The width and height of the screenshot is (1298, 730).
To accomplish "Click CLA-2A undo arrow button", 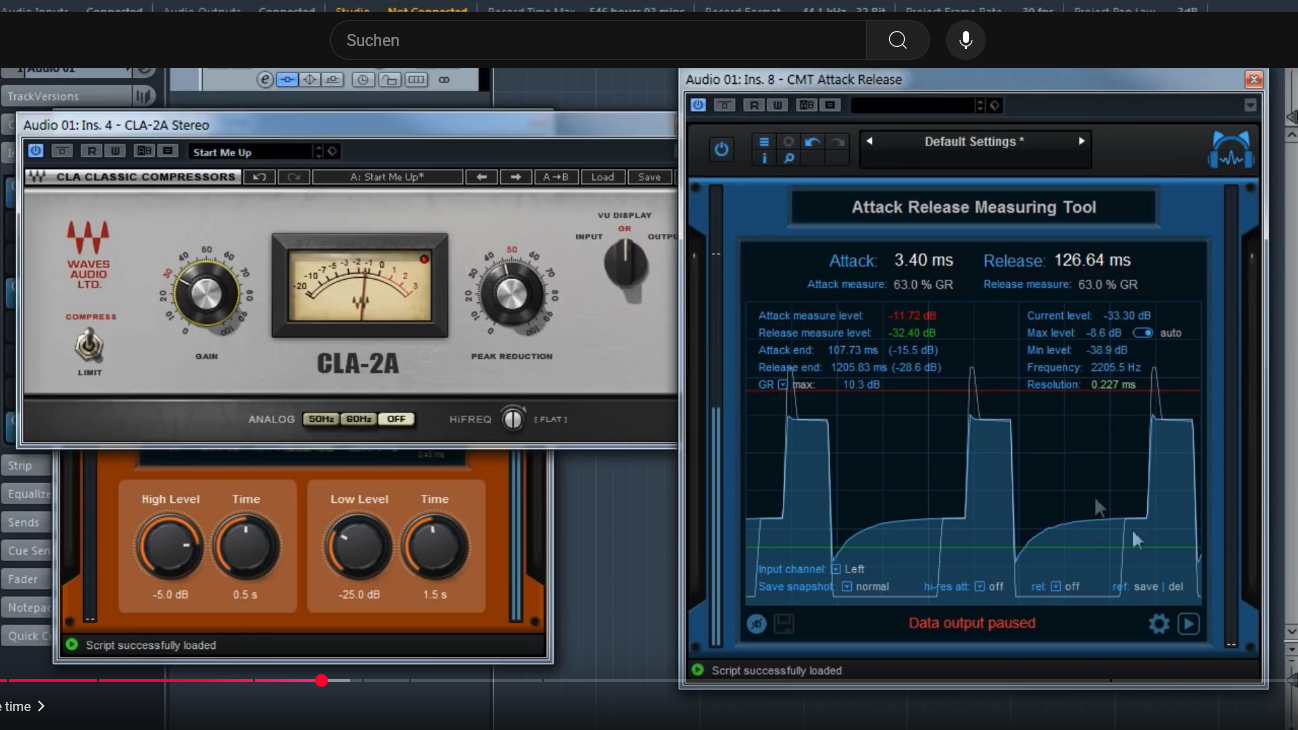I will point(259,177).
